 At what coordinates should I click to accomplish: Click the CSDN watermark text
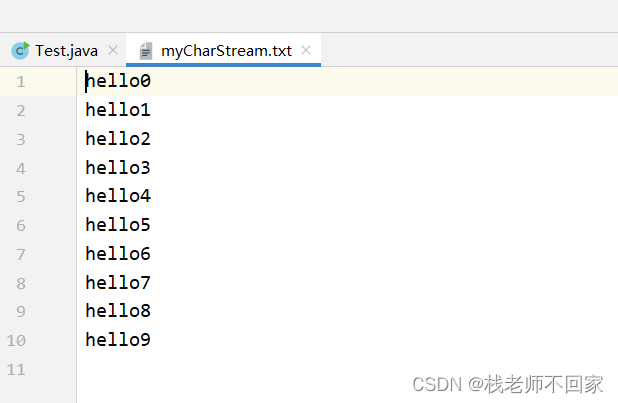508,384
